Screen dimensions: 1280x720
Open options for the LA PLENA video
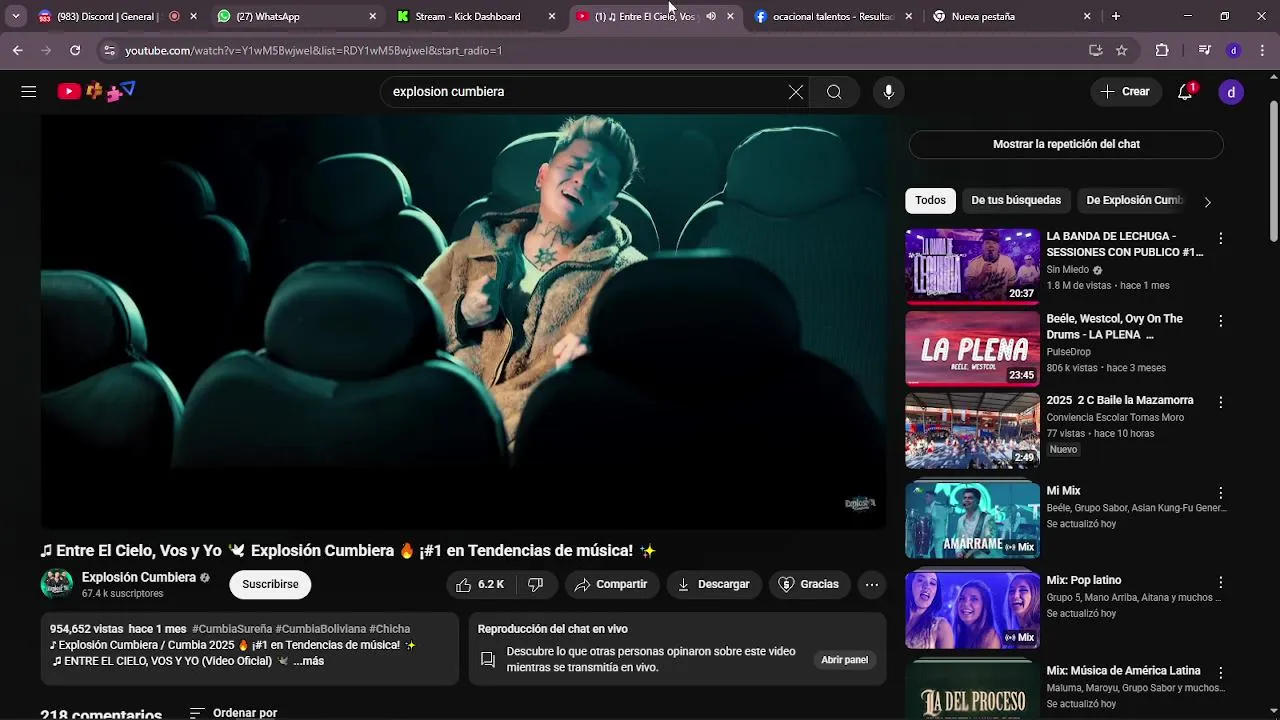click(1220, 321)
